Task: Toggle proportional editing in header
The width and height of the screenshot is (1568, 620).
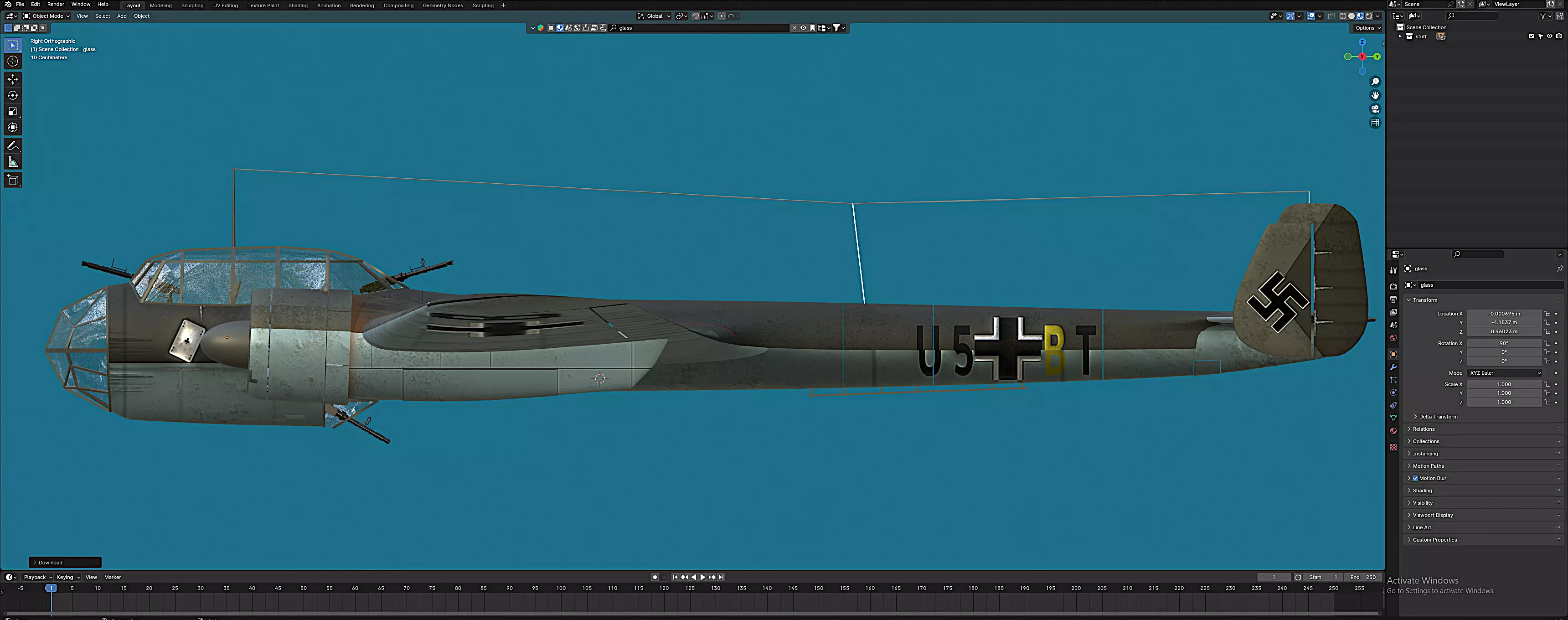Action: (x=721, y=16)
